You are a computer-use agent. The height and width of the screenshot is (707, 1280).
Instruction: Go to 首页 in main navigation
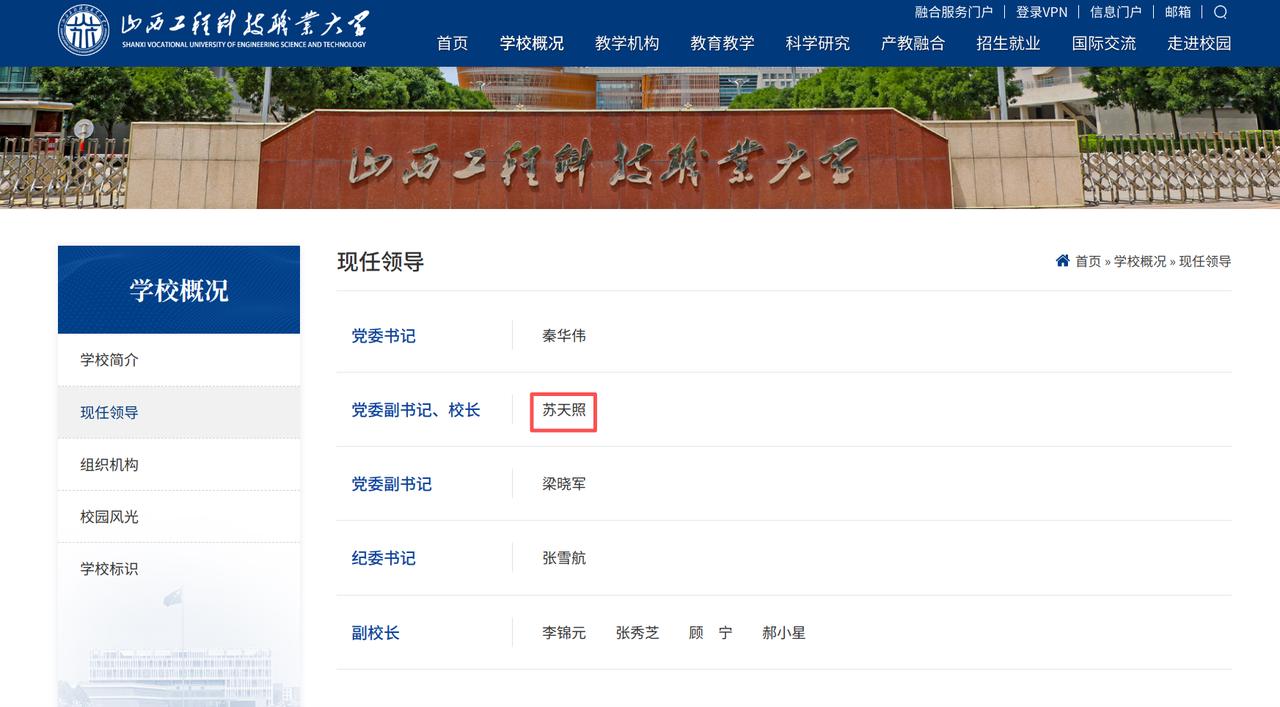[x=452, y=43]
